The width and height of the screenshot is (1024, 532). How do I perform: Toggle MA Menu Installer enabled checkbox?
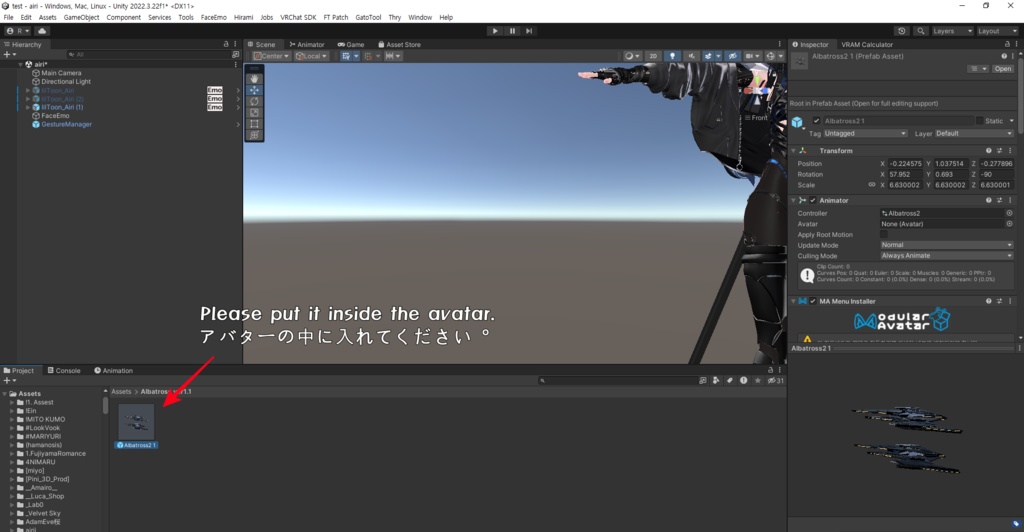click(x=813, y=301)
